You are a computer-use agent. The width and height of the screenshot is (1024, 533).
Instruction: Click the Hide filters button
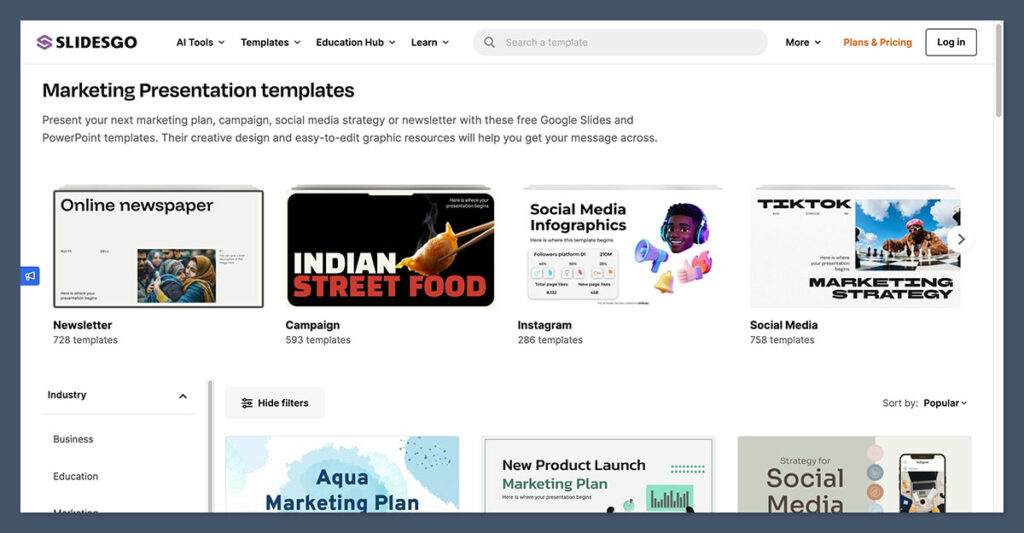pyautogui.click(x=275, y=403)
